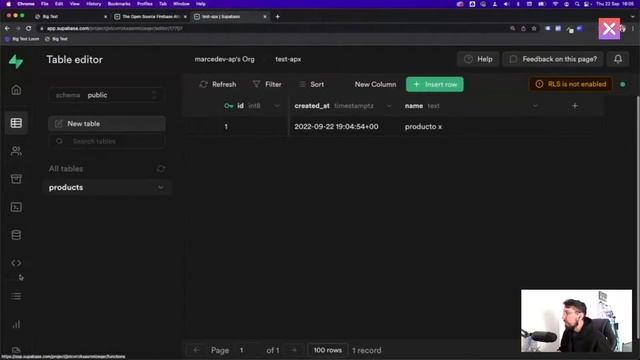This screenshot has width=640, height=360.
Task: Open the File menu
Action: [44, 4]
